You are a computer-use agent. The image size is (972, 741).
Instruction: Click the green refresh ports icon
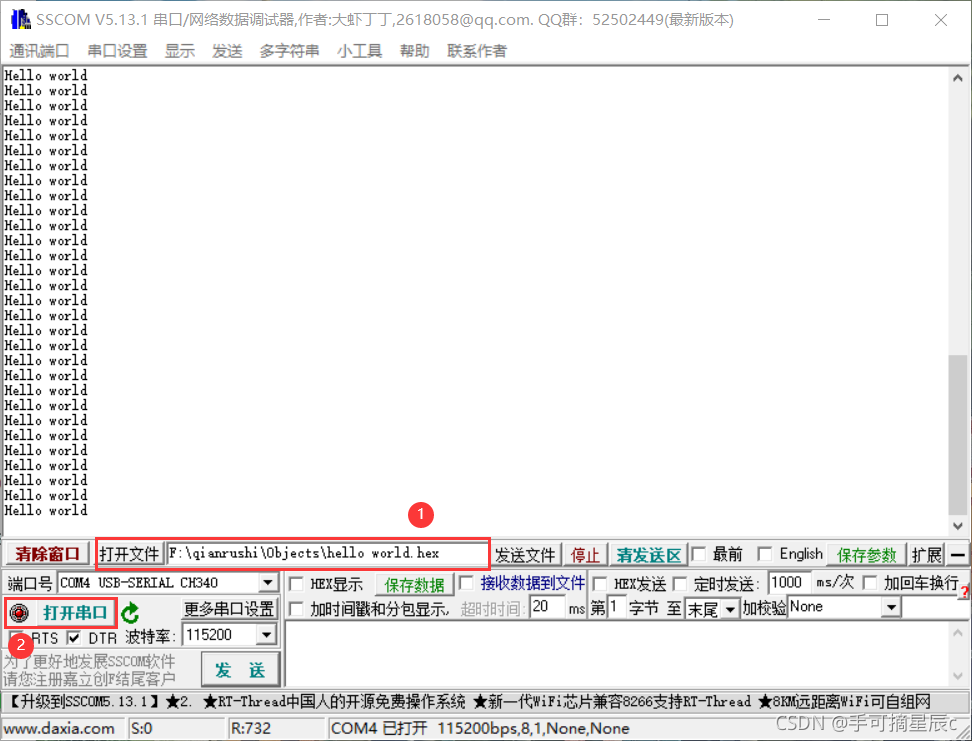pyautogui.click(x=130, y=613)
